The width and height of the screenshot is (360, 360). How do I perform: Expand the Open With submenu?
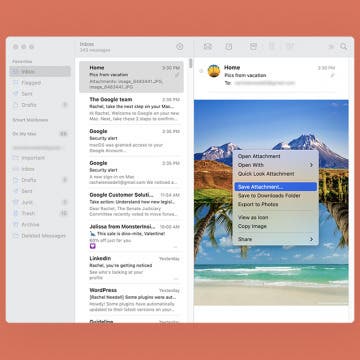tap(275, 165)
